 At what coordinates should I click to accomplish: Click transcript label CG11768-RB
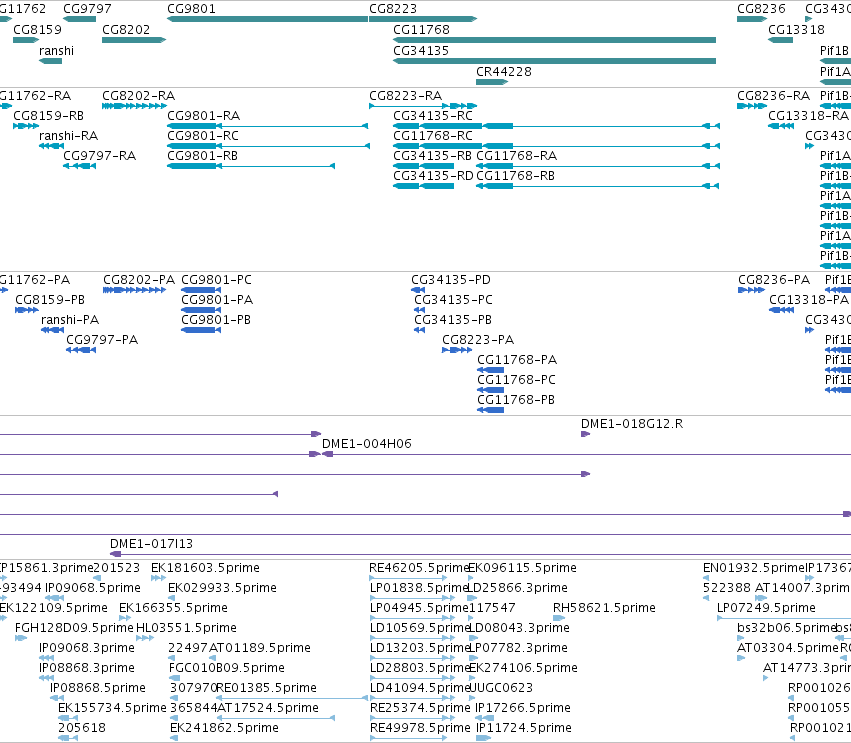click(x=516, y=176)
